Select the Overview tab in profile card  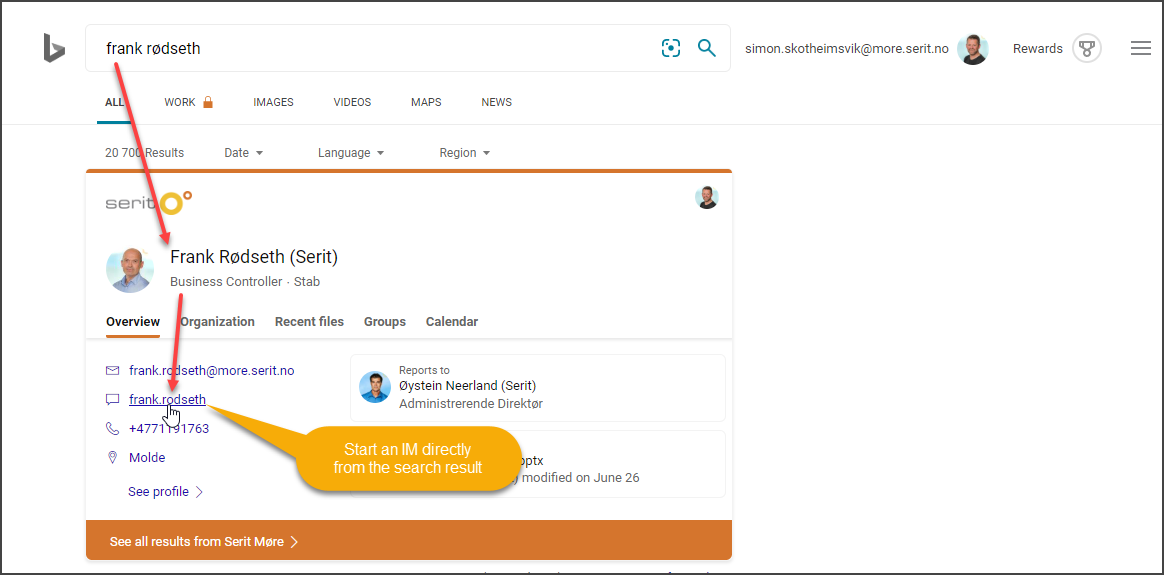pos(133,322)
